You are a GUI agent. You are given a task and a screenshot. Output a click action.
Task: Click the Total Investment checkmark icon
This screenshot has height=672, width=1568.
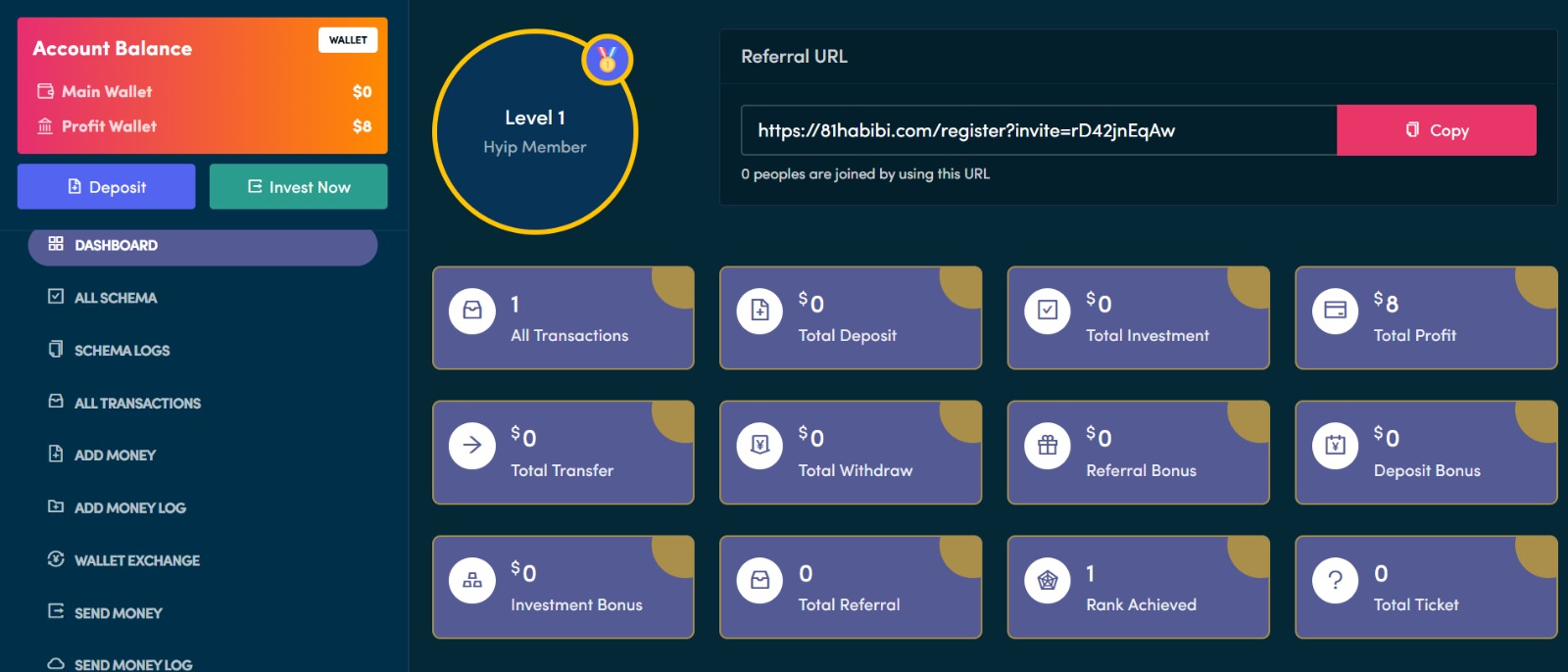[x=1048, y=311]
